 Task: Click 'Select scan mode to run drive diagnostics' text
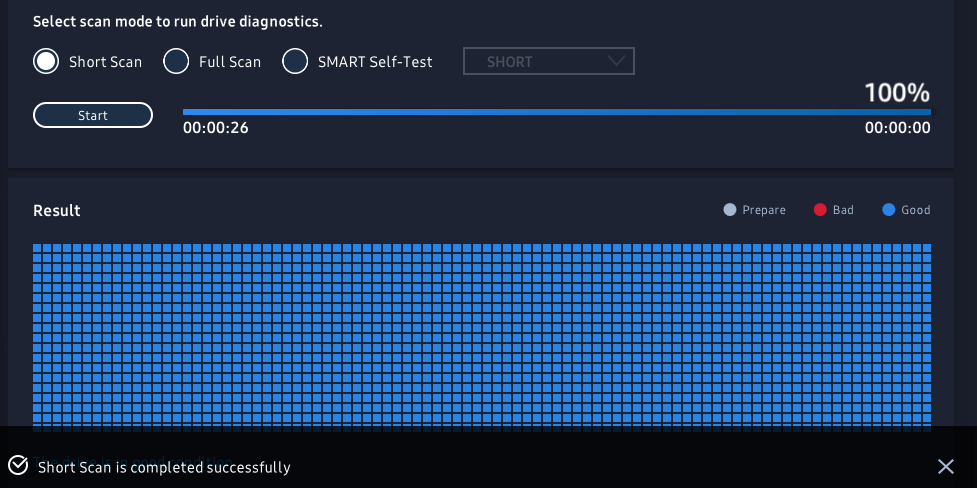[x=178, y=22]
